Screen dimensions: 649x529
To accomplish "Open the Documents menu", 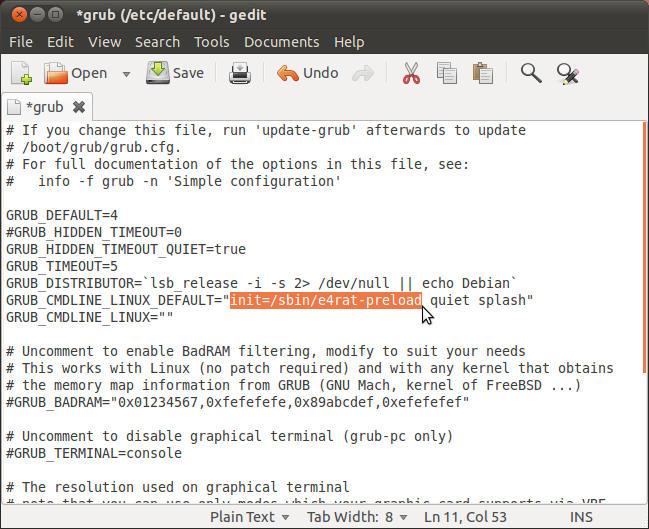I will coord(281,42).
